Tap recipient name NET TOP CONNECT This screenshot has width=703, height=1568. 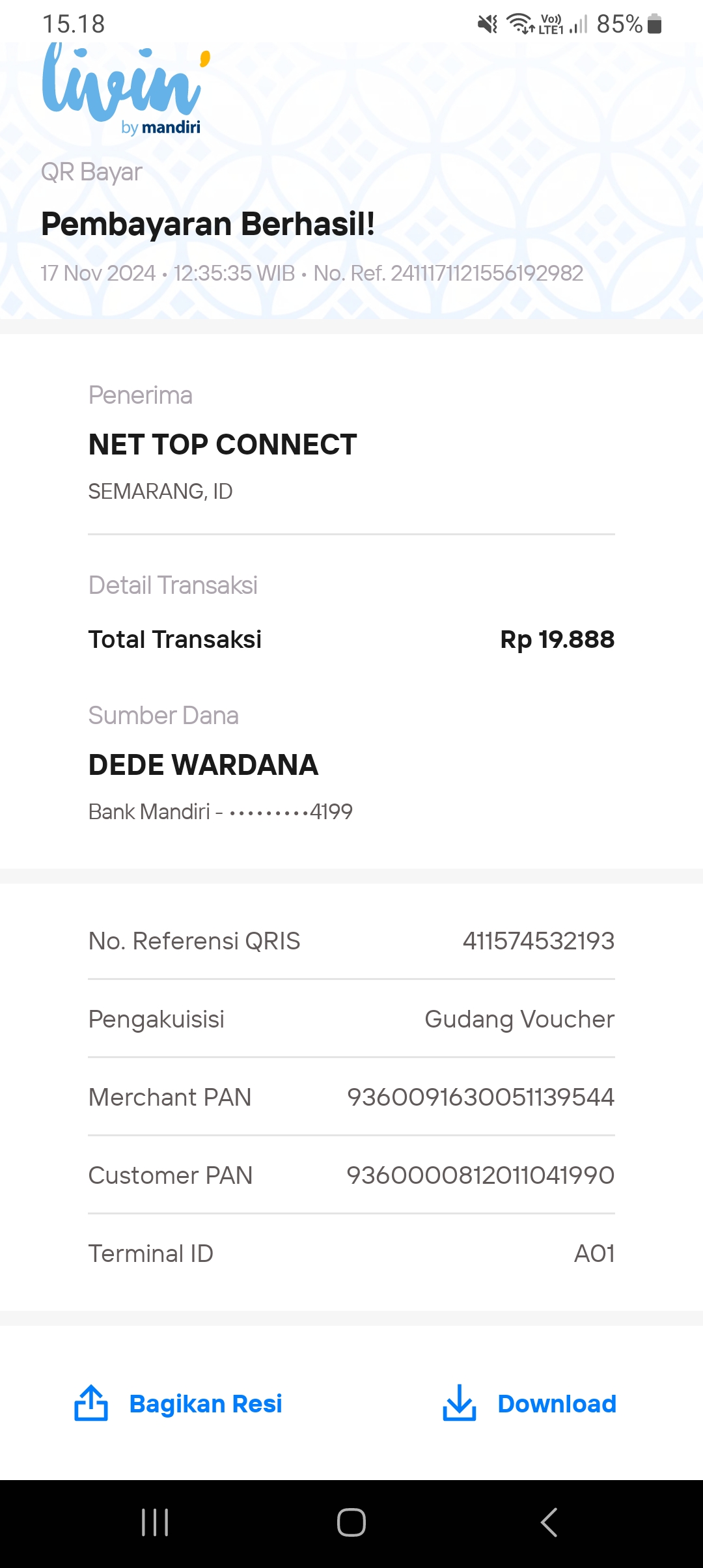coord(223,445)
